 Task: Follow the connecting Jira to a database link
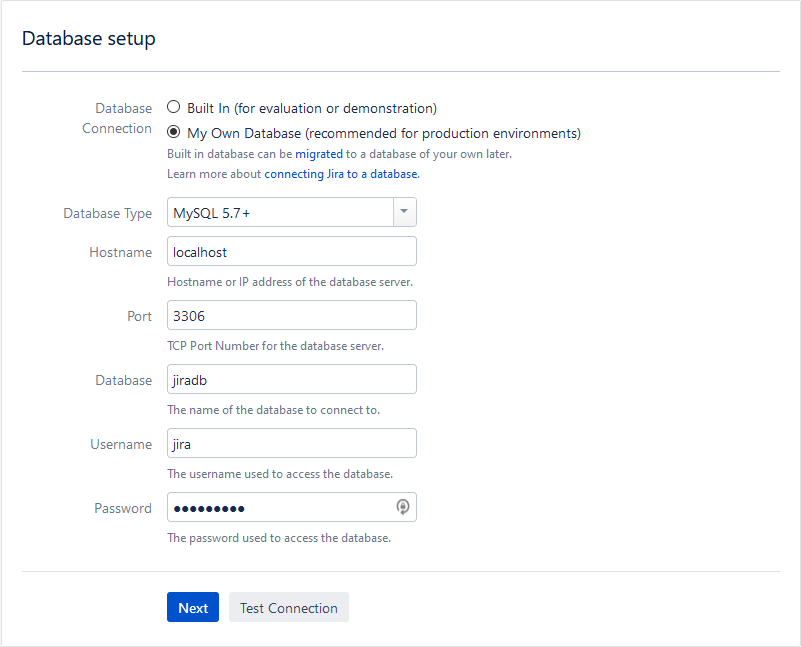341,173
